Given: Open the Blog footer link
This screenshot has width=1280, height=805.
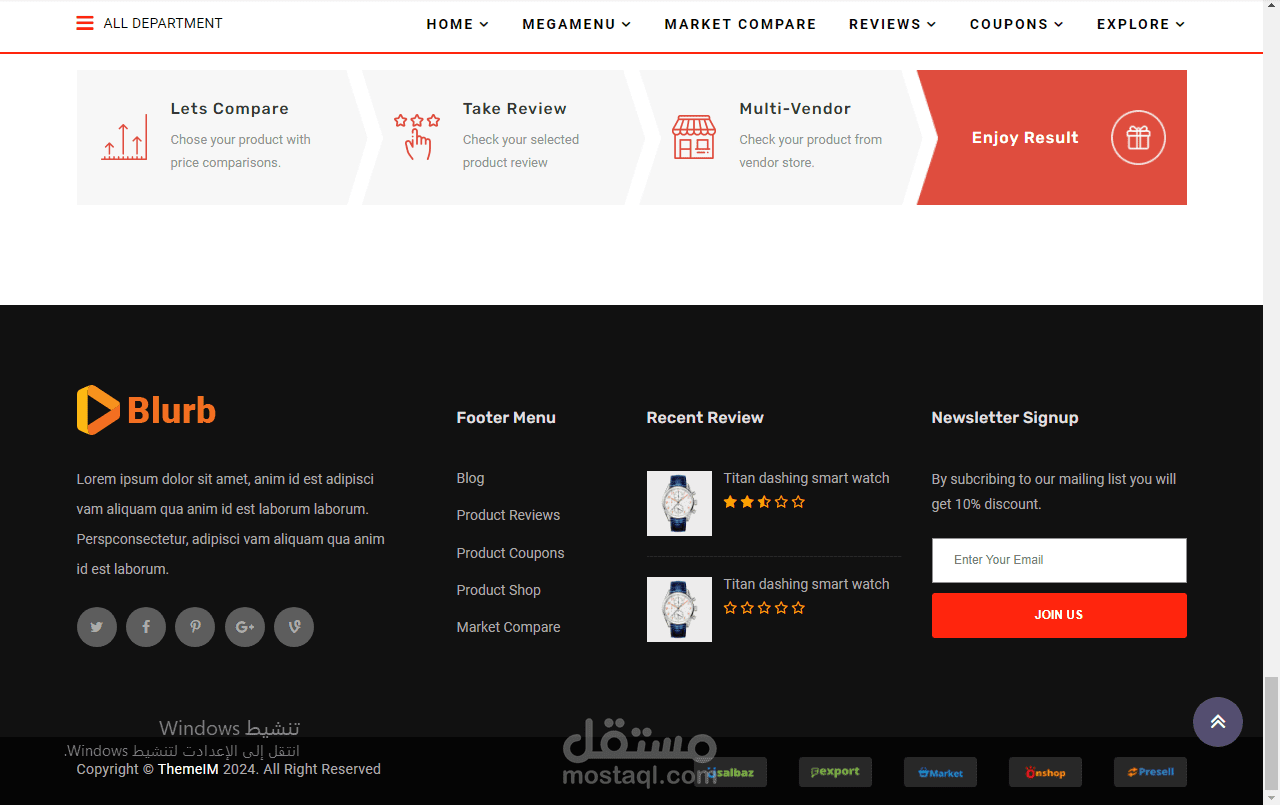Looking at the screenshot, I should pos(470,478).
